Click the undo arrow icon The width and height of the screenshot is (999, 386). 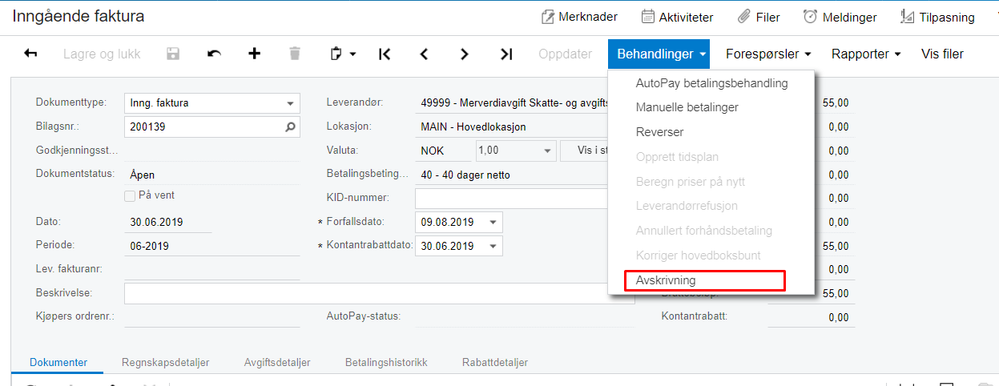click(x=214, y=54)
